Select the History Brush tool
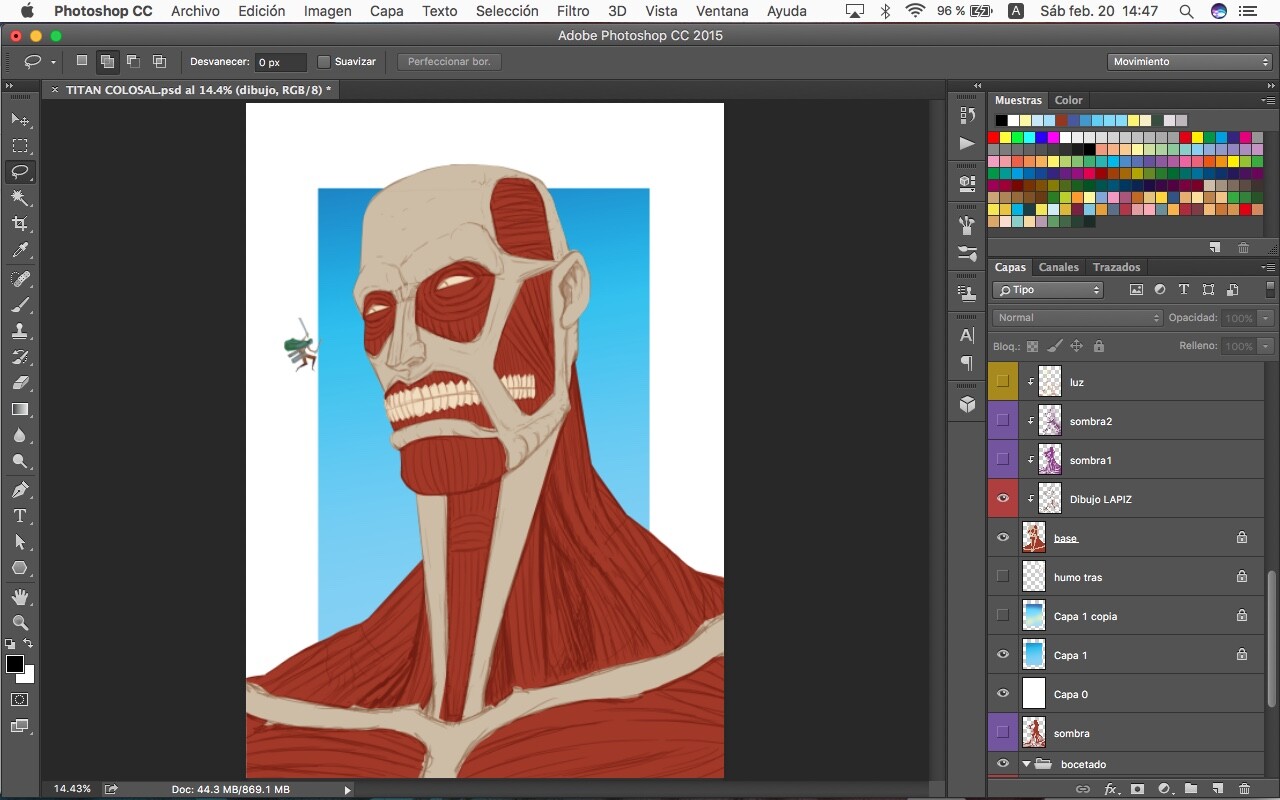 [20, 356]
